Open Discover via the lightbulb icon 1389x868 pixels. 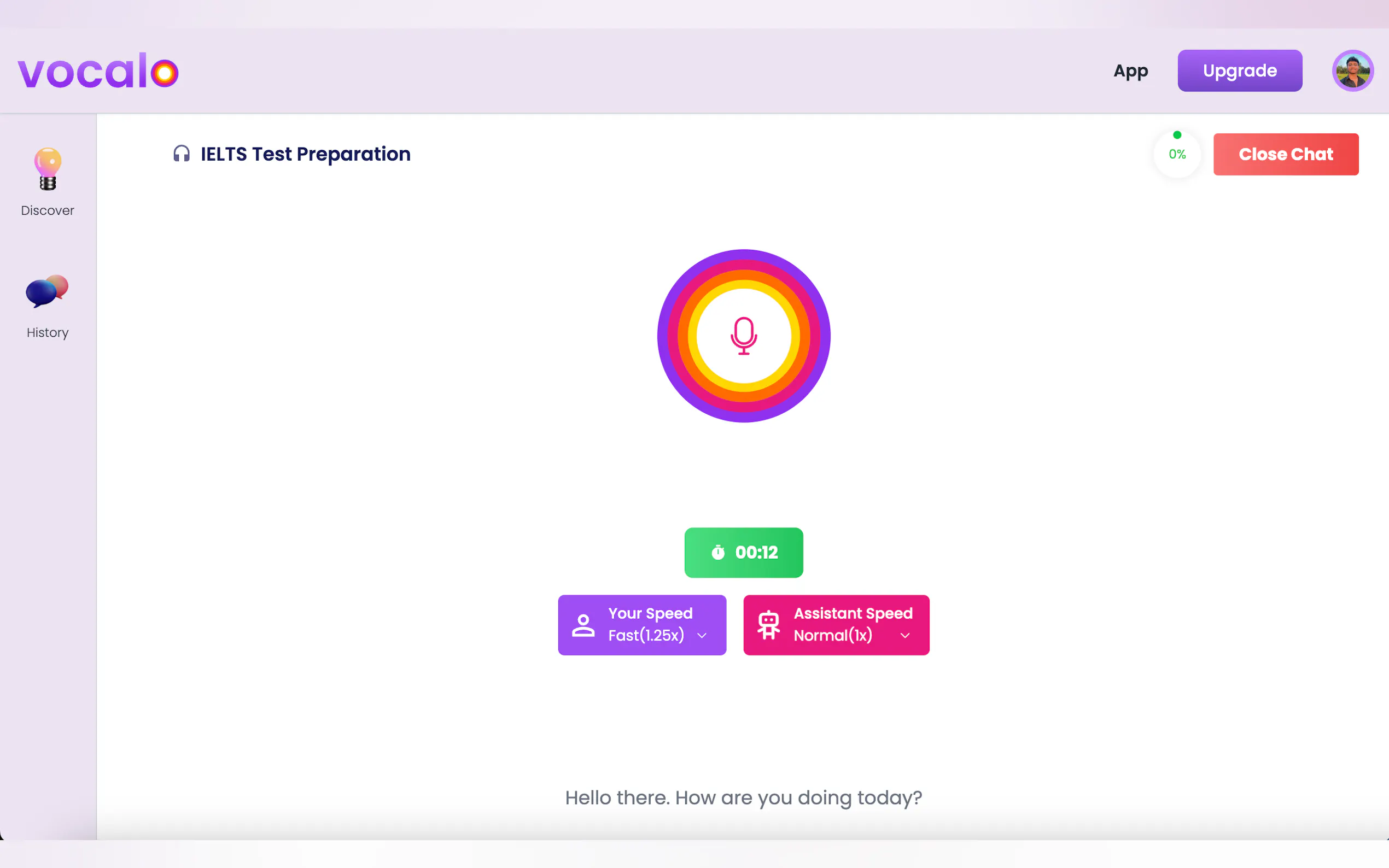[x=48, y=169]
